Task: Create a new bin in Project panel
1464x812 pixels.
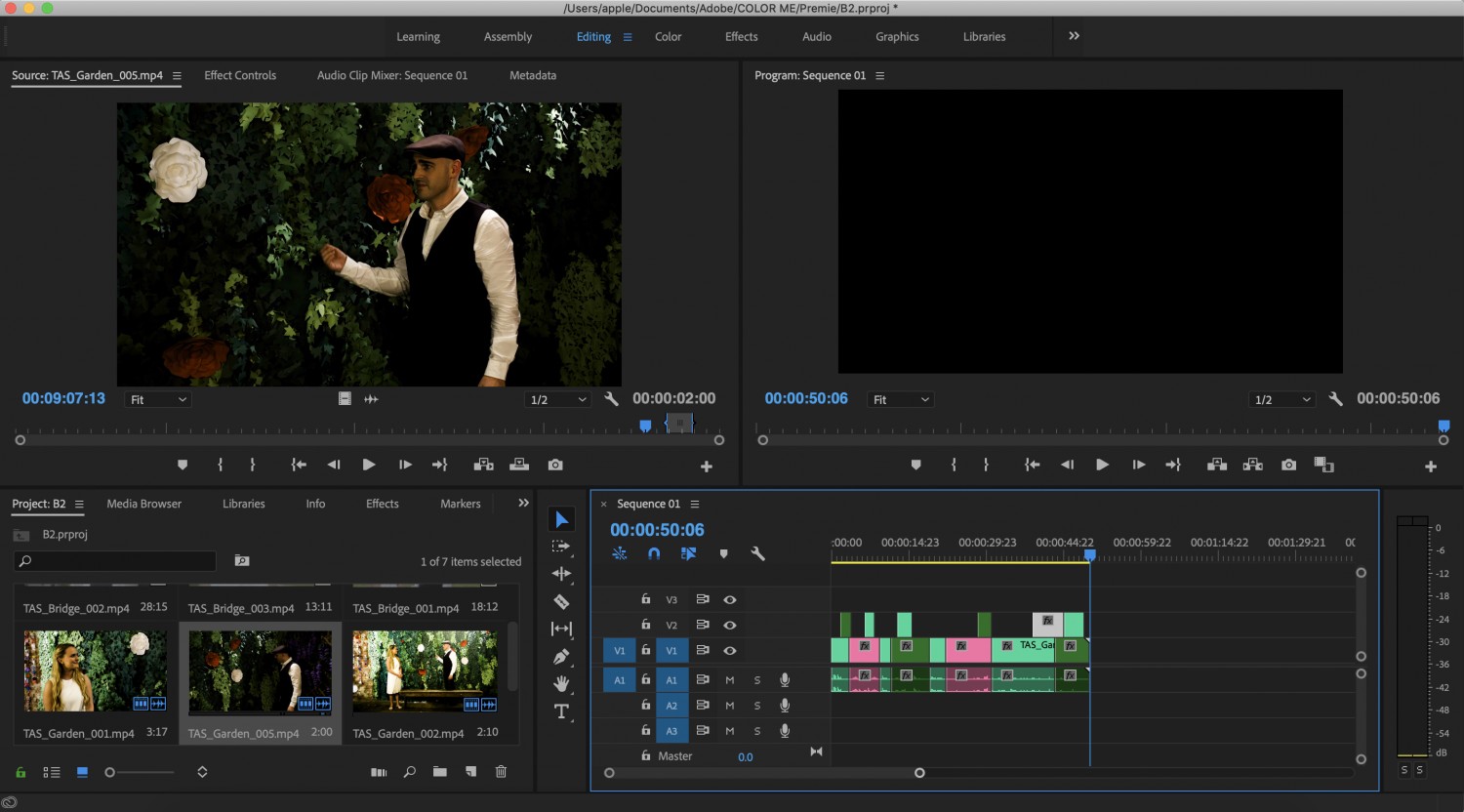Action: click(440, 771)
